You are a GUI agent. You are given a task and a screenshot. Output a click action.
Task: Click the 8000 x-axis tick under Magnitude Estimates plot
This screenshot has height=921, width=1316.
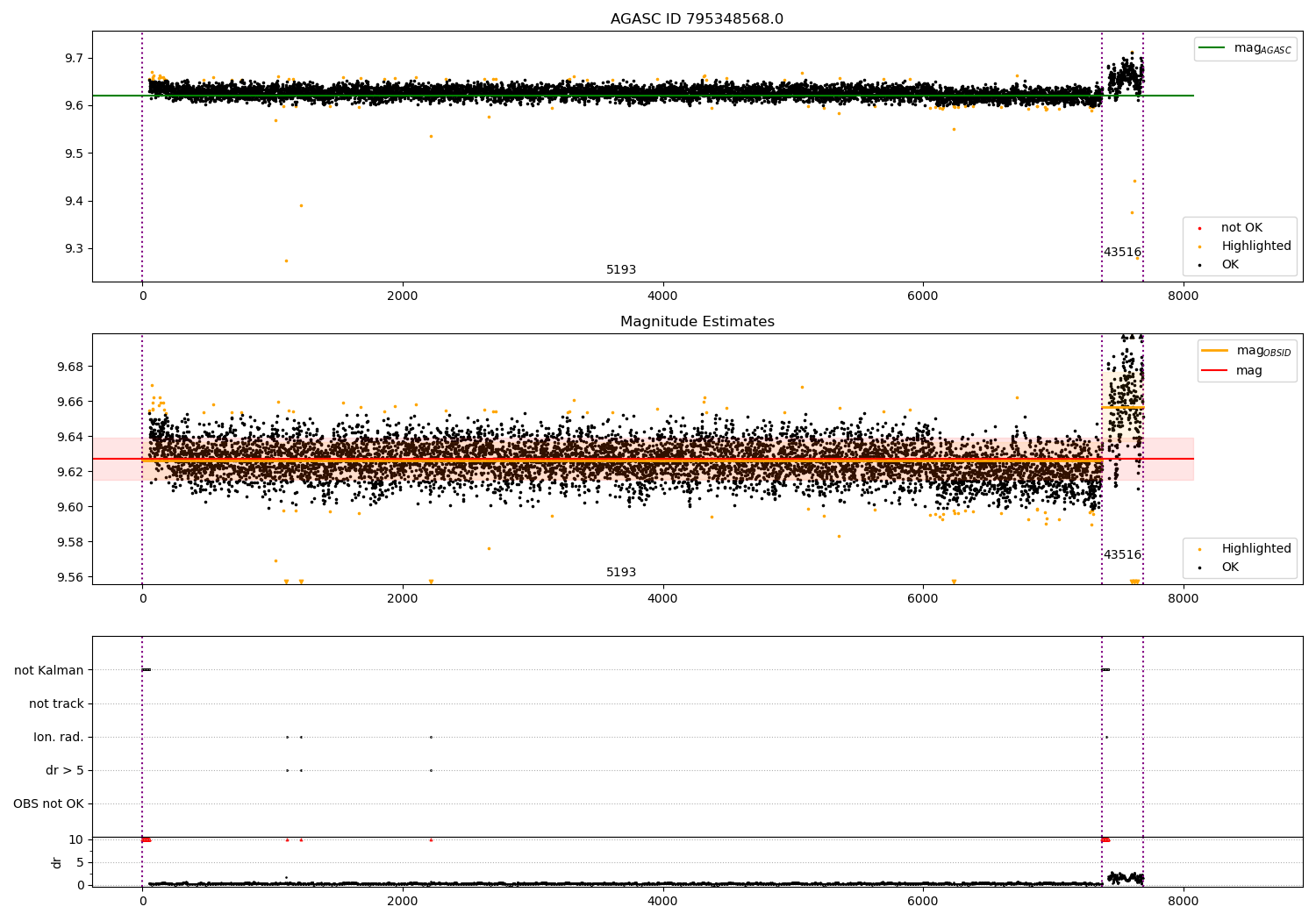click(1183, 598)
